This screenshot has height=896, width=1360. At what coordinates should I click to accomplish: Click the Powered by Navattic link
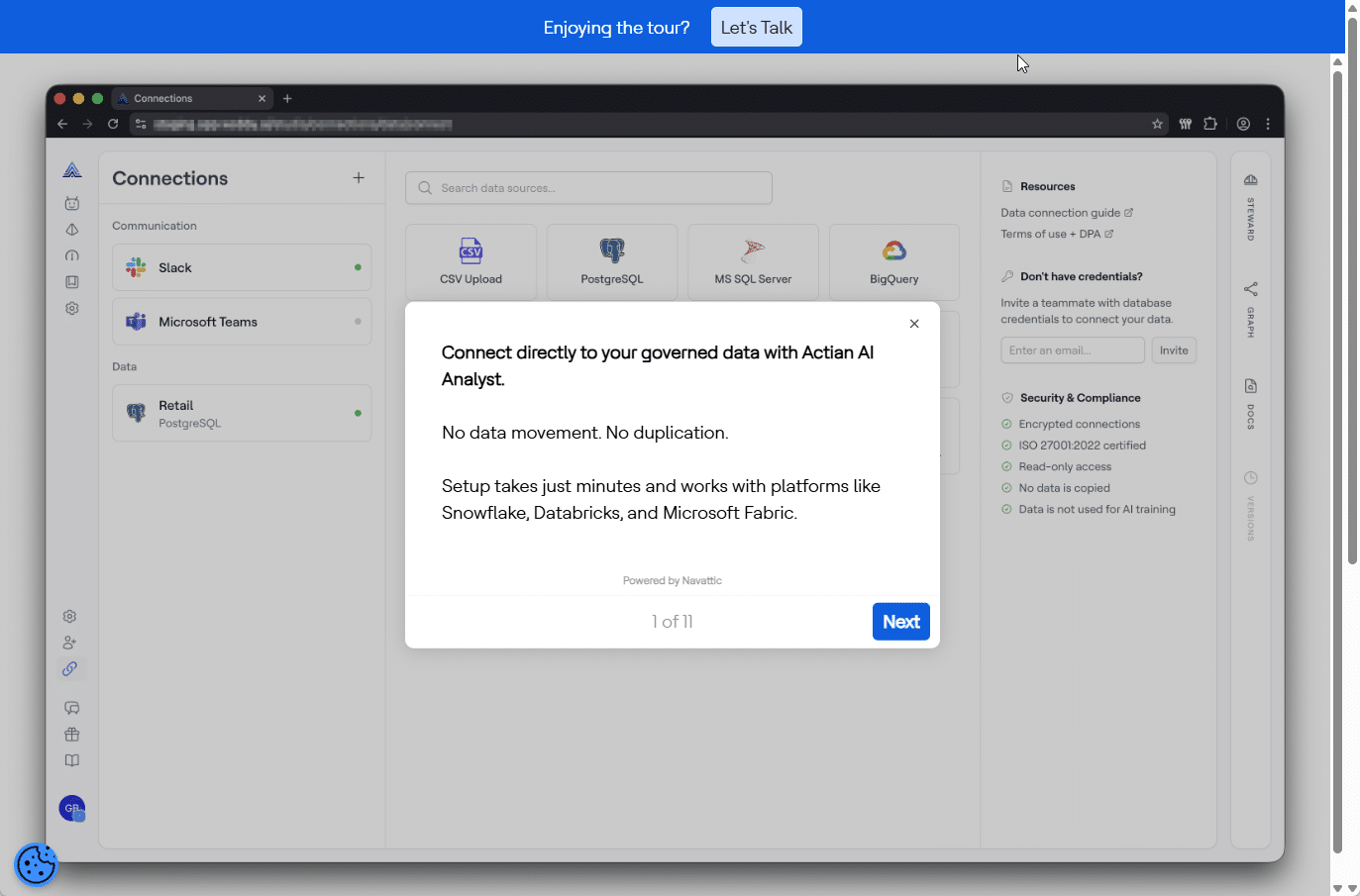pyautogui.click(x=673, y=580)
